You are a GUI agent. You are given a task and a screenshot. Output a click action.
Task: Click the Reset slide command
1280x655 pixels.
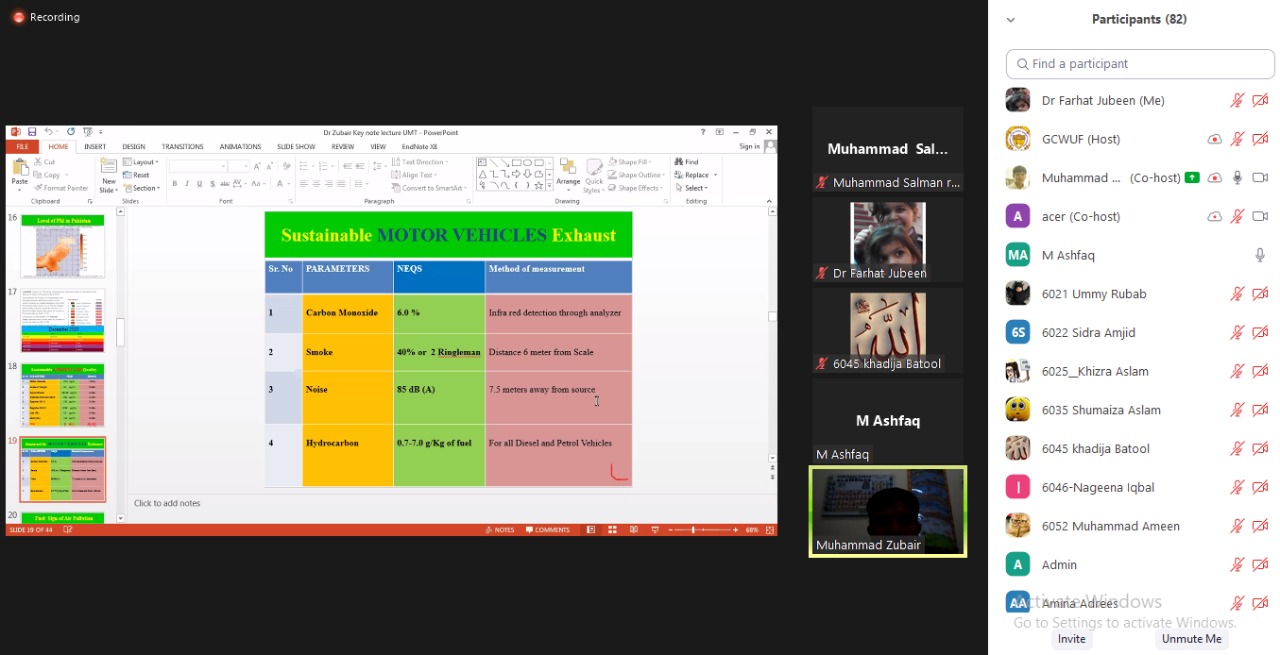click(136, 175)
